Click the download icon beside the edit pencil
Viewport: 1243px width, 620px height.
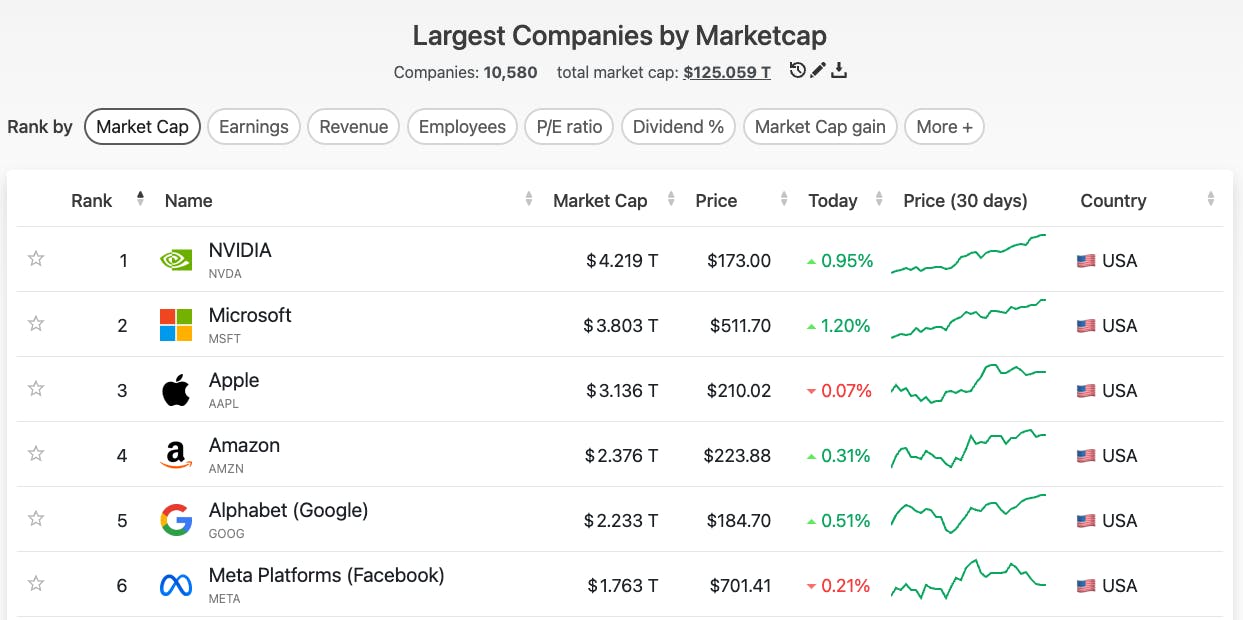coord(839,70)
